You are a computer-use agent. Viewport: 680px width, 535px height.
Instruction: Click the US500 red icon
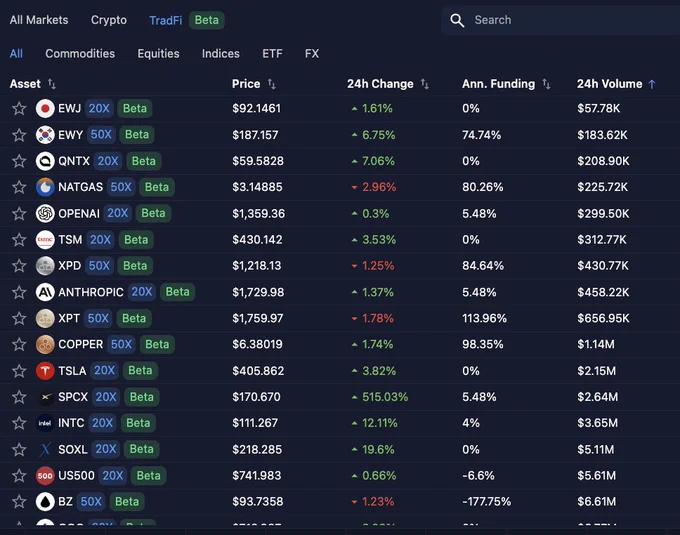click(45, 476)
